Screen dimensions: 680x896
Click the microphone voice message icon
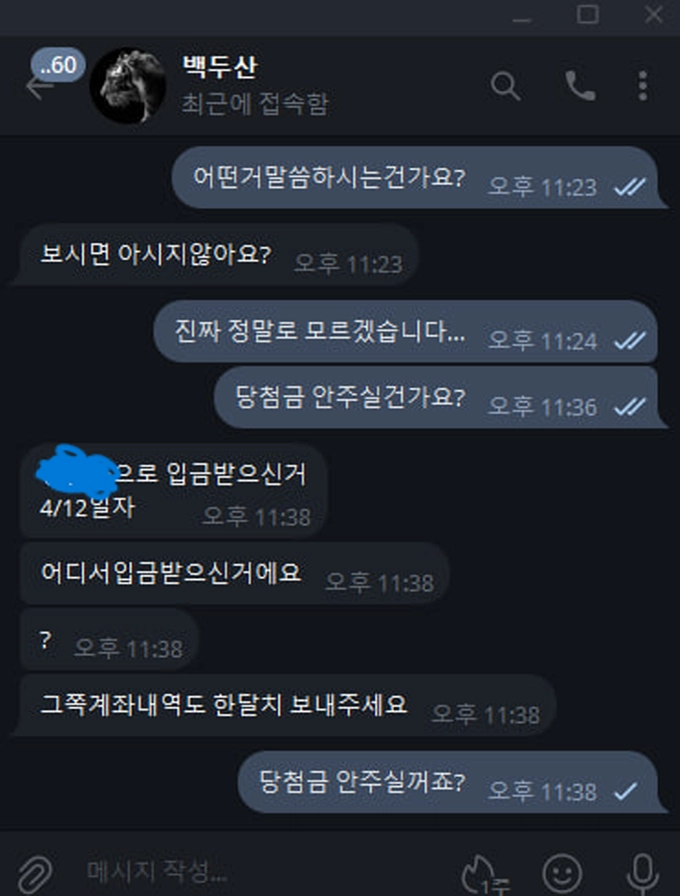tap(643, 874)
